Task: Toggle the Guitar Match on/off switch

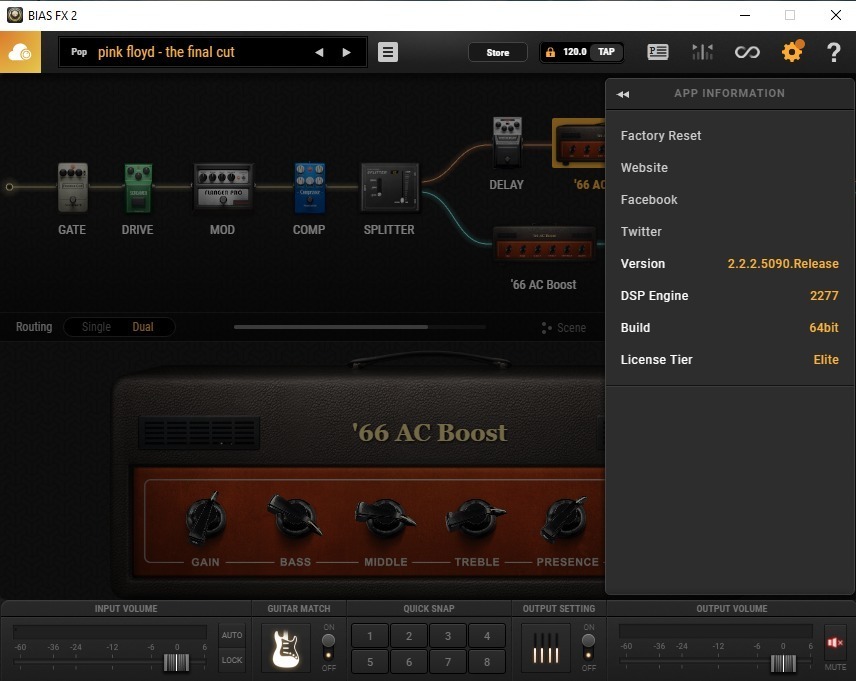Action: [329, 647]
